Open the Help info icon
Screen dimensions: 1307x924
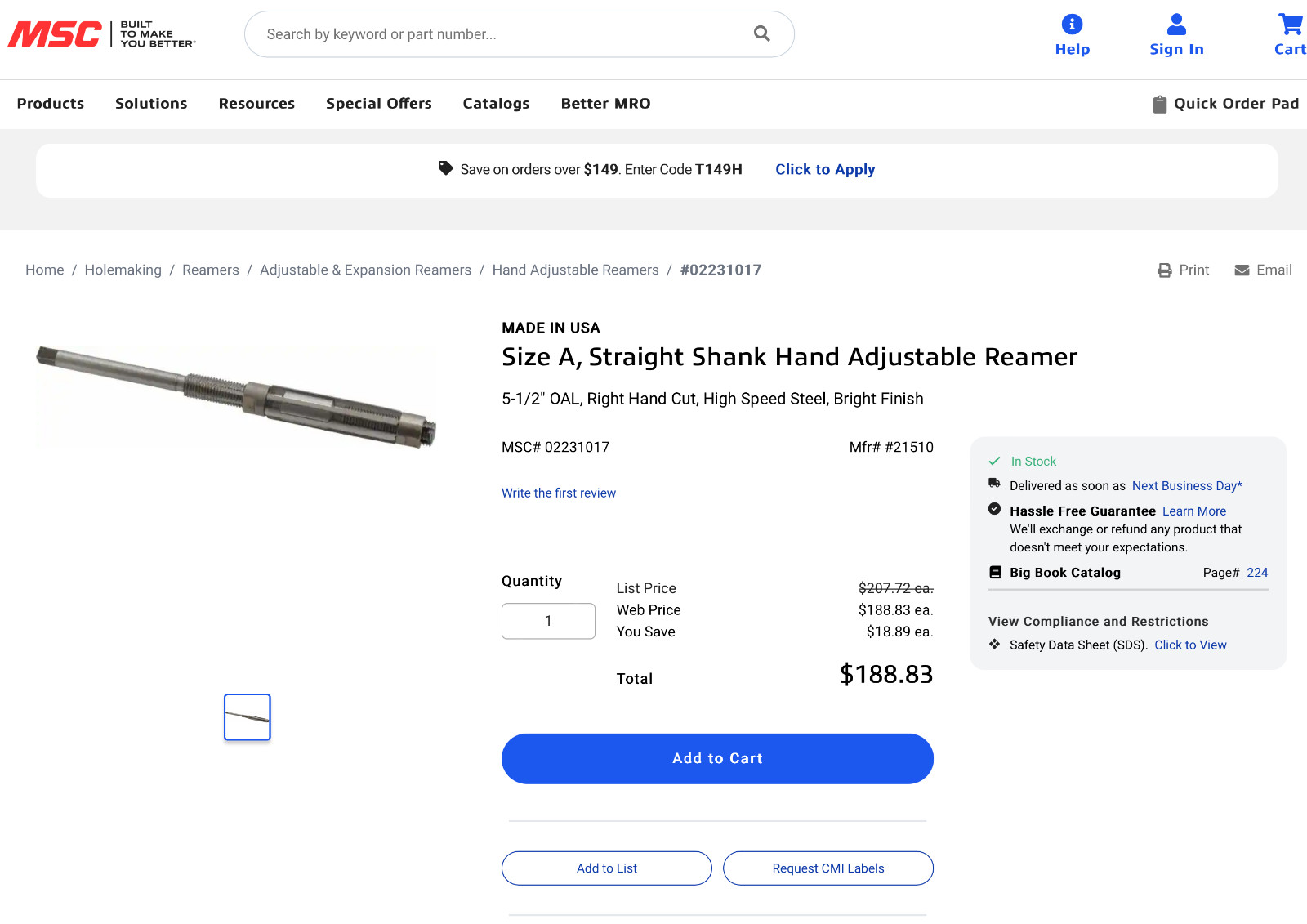[1072, 24]
